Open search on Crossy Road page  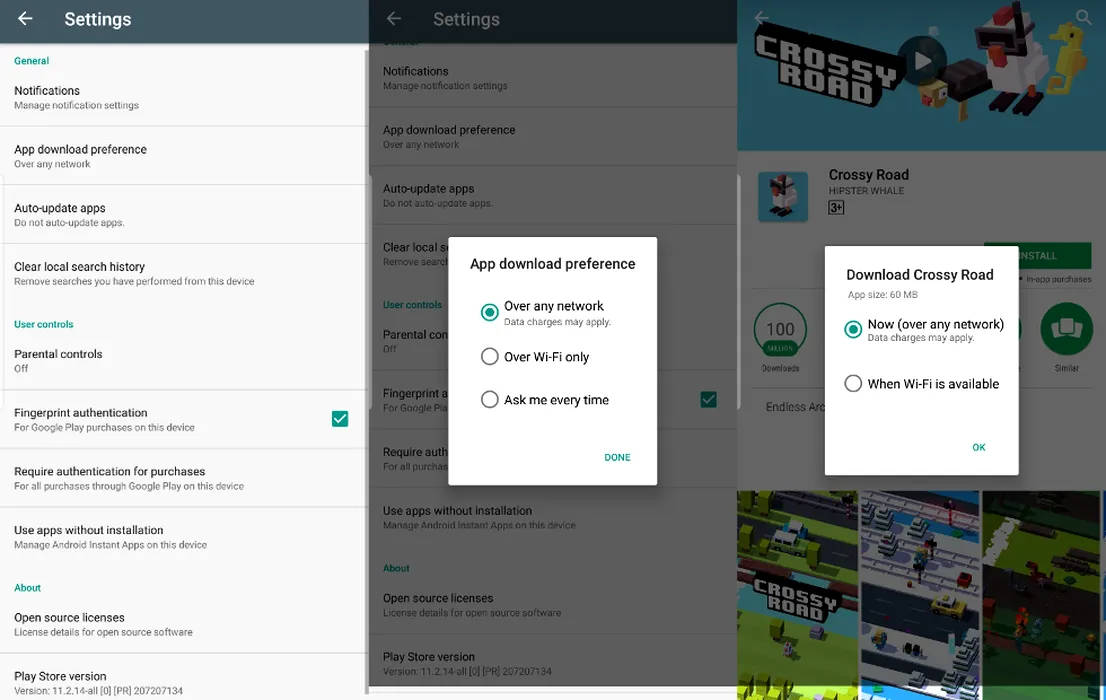click(x=1083, y=17)
